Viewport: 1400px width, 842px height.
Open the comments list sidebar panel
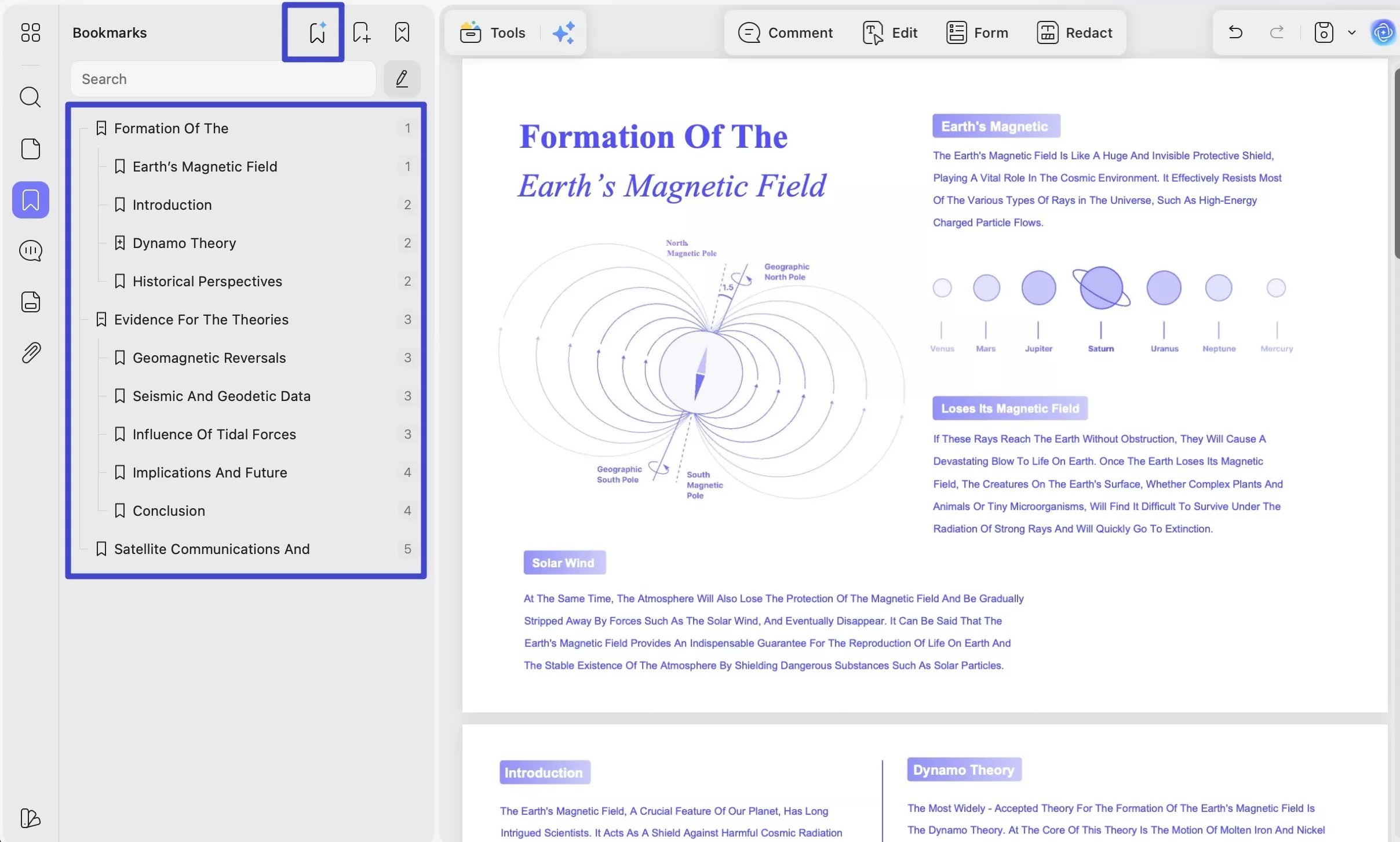tap(30, 251)
